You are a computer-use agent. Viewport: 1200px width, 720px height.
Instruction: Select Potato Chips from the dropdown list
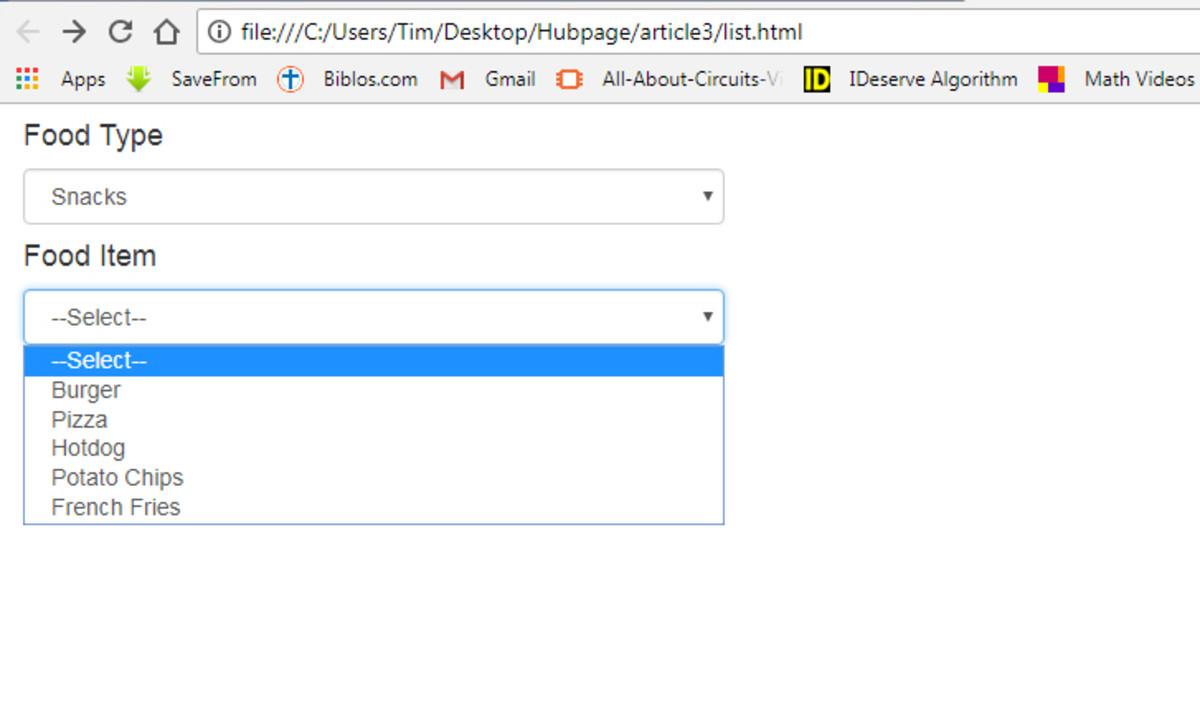tap(116, 478)
